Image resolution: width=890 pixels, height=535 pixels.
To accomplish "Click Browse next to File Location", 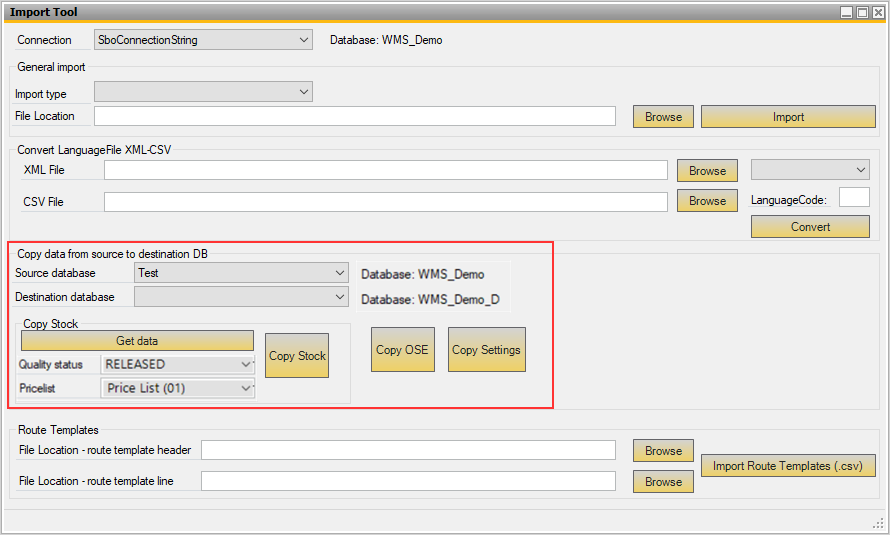I will click(x=663, y=117).
